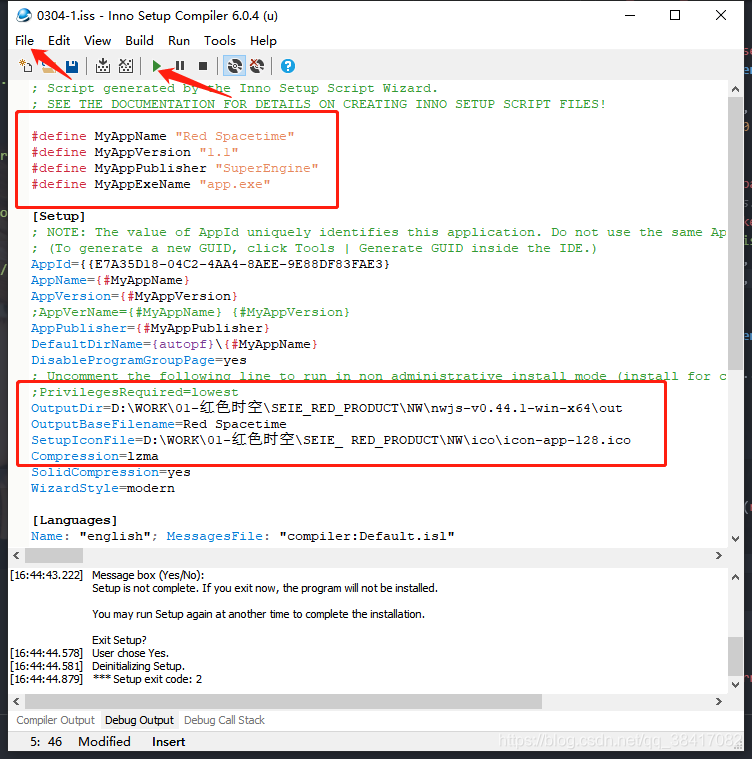Toggle the Target Uninstall disc icon
The width and height of the screenshot is (752, 759).
[257, 66]
